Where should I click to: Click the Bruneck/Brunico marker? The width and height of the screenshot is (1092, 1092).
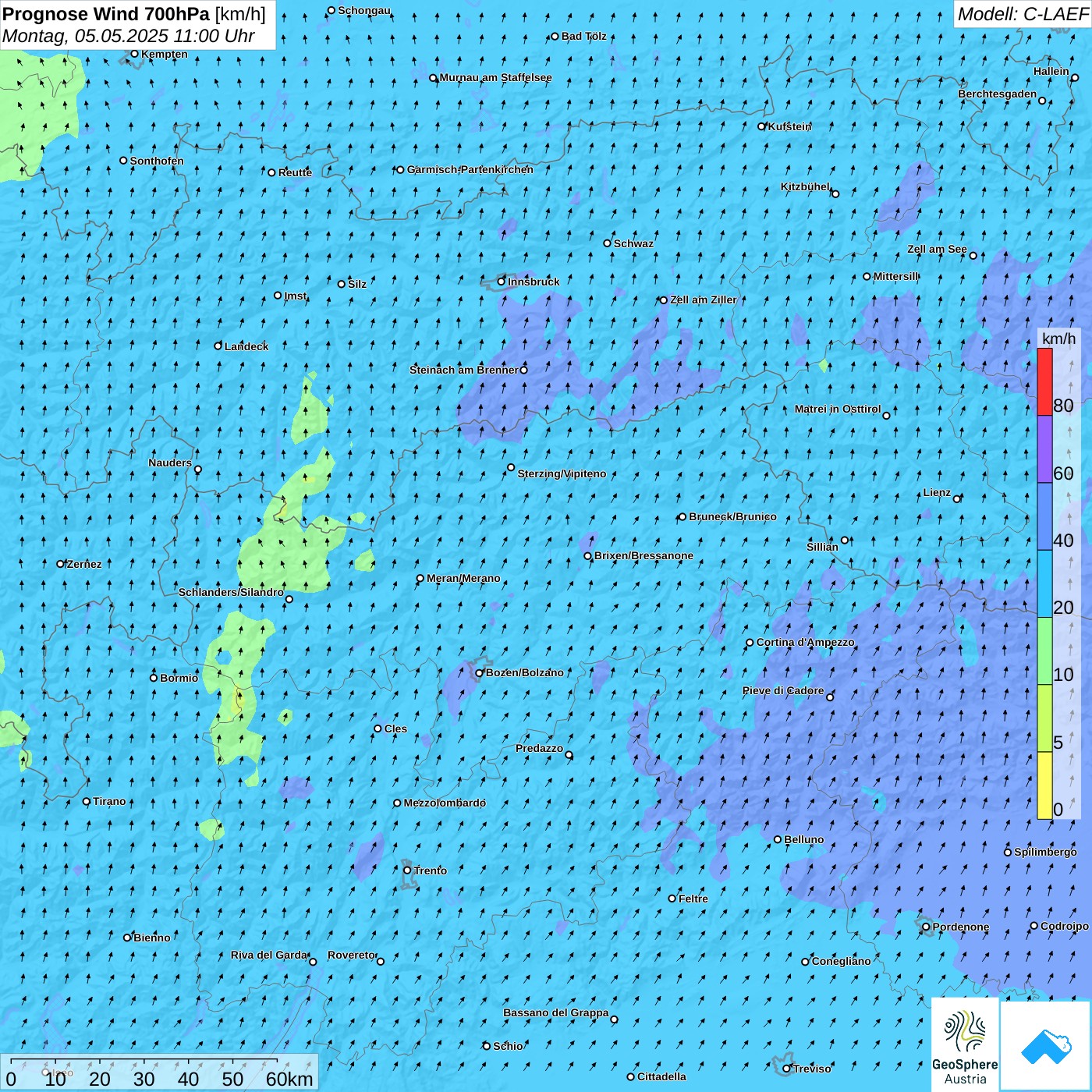(x=682, y=516)
